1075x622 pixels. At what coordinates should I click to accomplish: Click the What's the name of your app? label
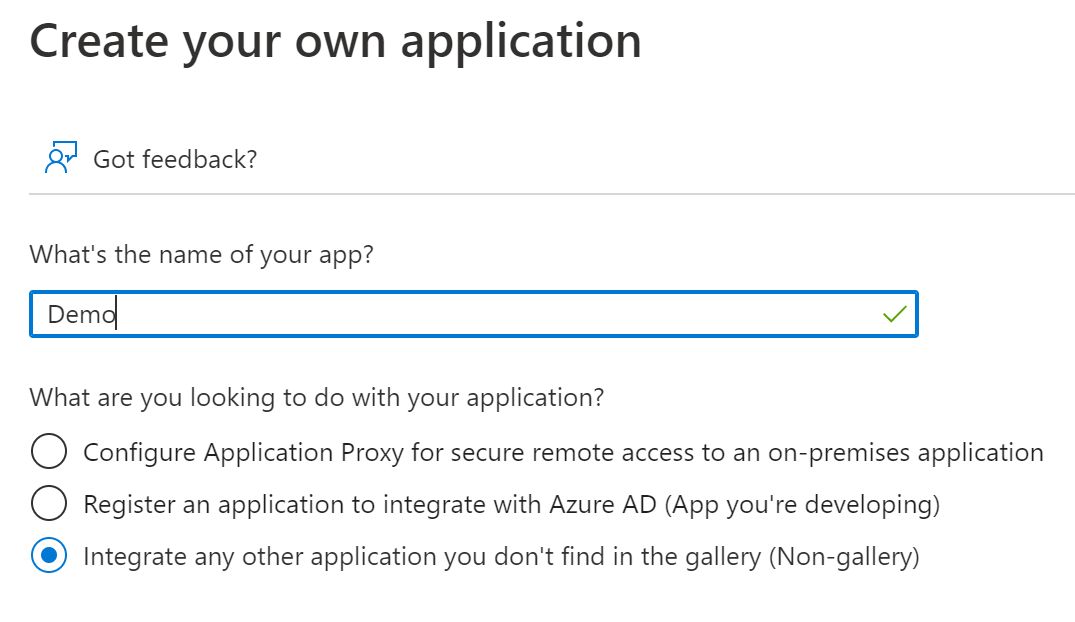point(201,254)
